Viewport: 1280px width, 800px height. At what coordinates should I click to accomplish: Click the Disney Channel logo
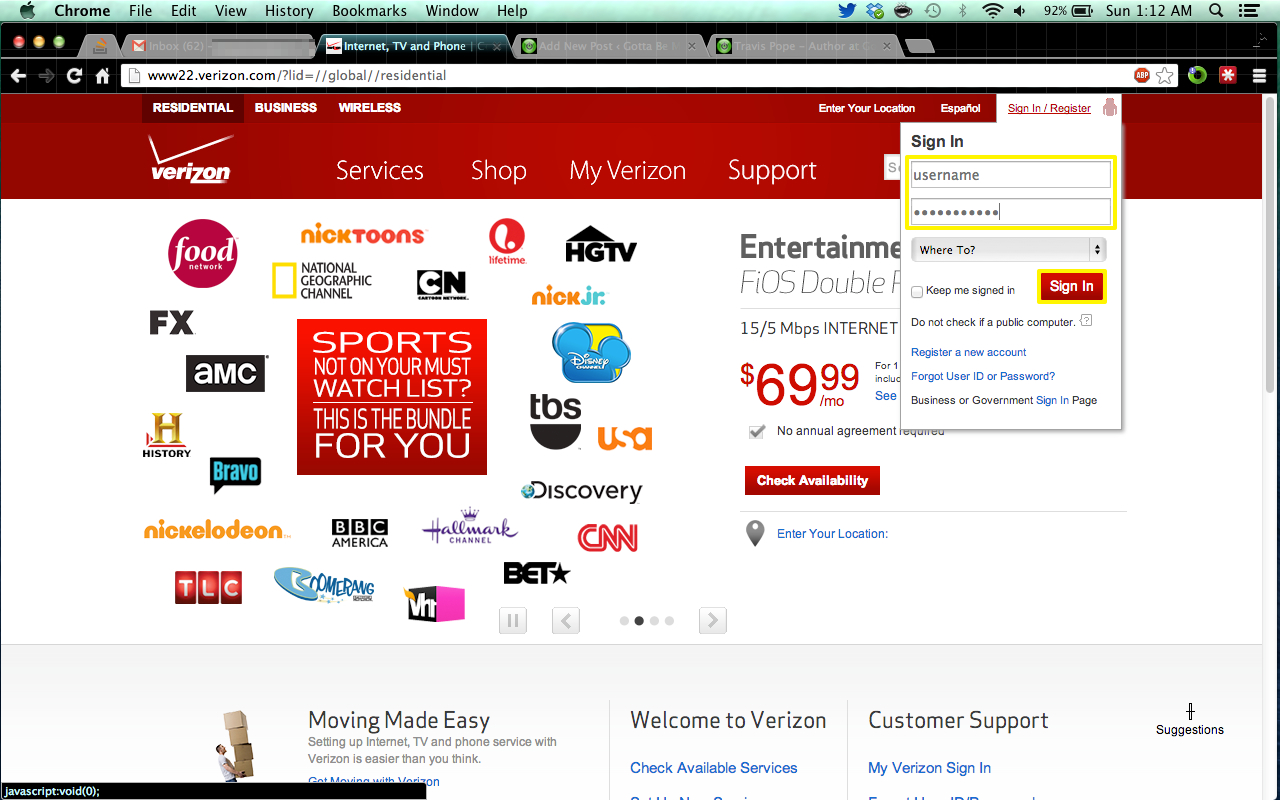[591, 352]
